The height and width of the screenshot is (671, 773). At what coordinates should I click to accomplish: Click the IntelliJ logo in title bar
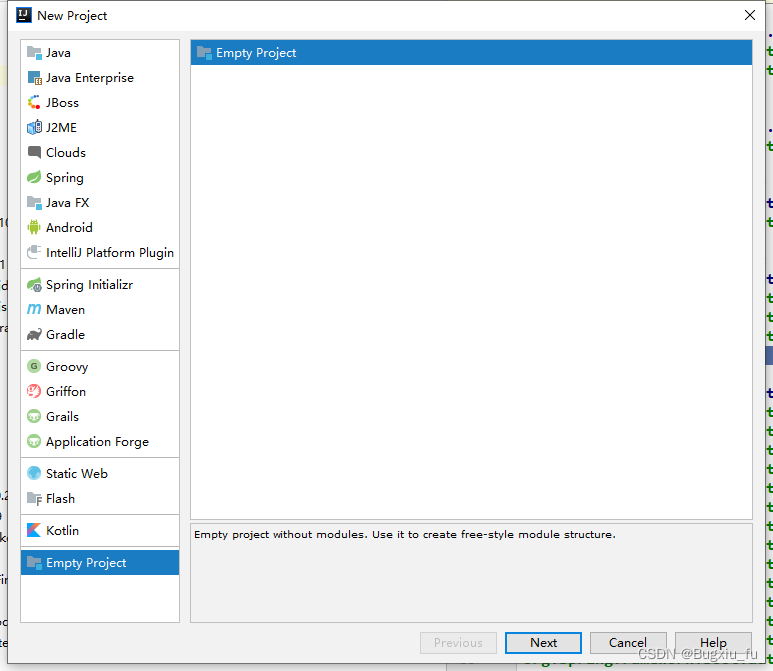(24, 15)
